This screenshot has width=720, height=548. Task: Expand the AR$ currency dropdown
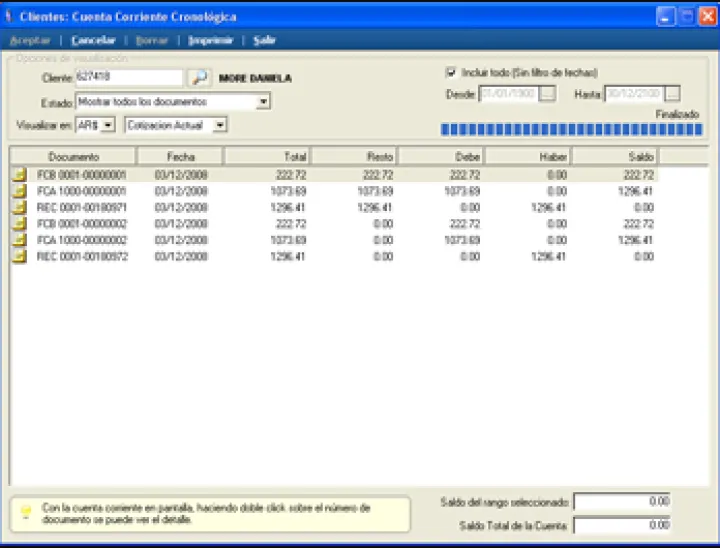click(x=108, y=124)
